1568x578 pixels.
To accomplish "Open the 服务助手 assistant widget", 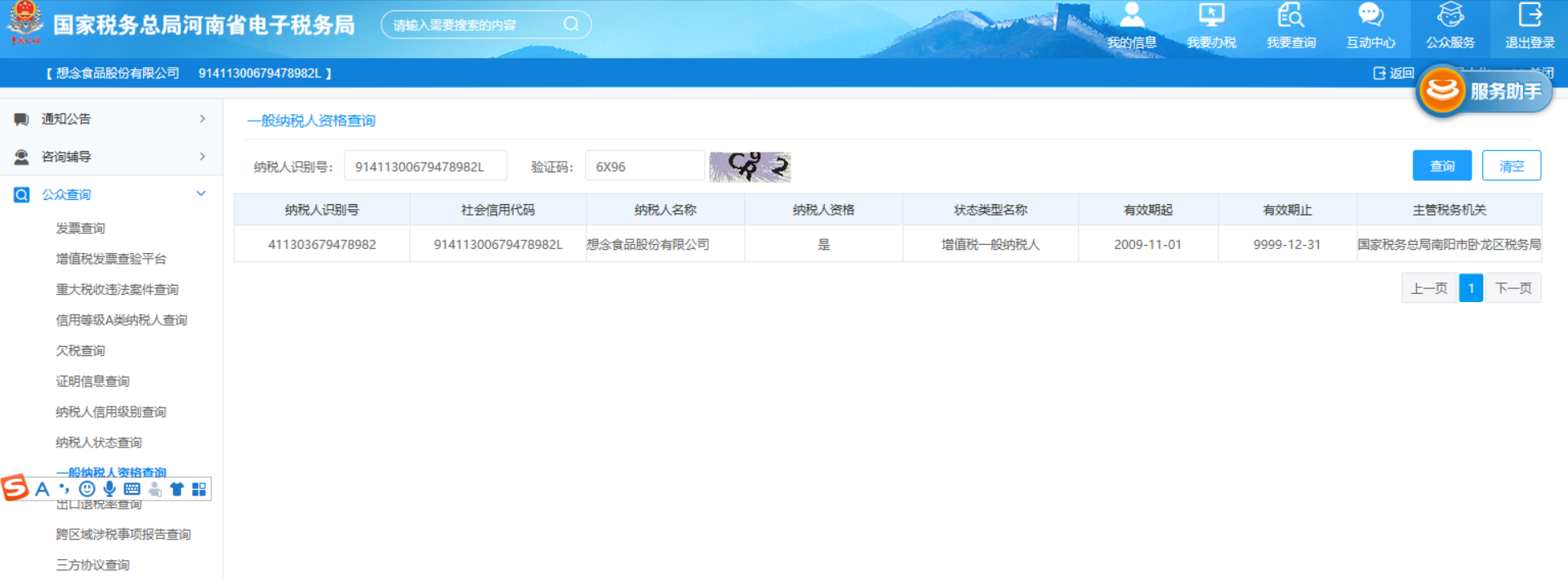I will (1483, 91).
